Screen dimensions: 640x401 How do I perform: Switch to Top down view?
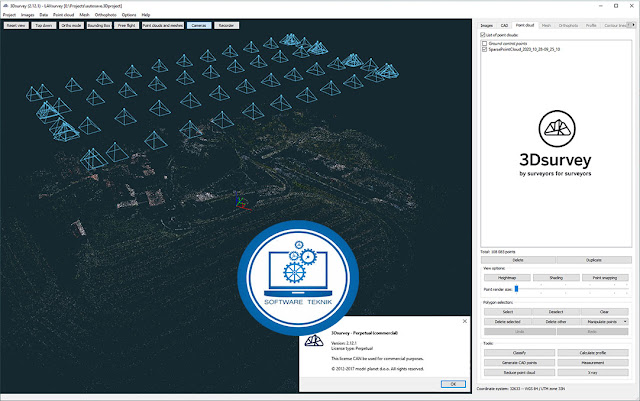[x=44, y=25]
